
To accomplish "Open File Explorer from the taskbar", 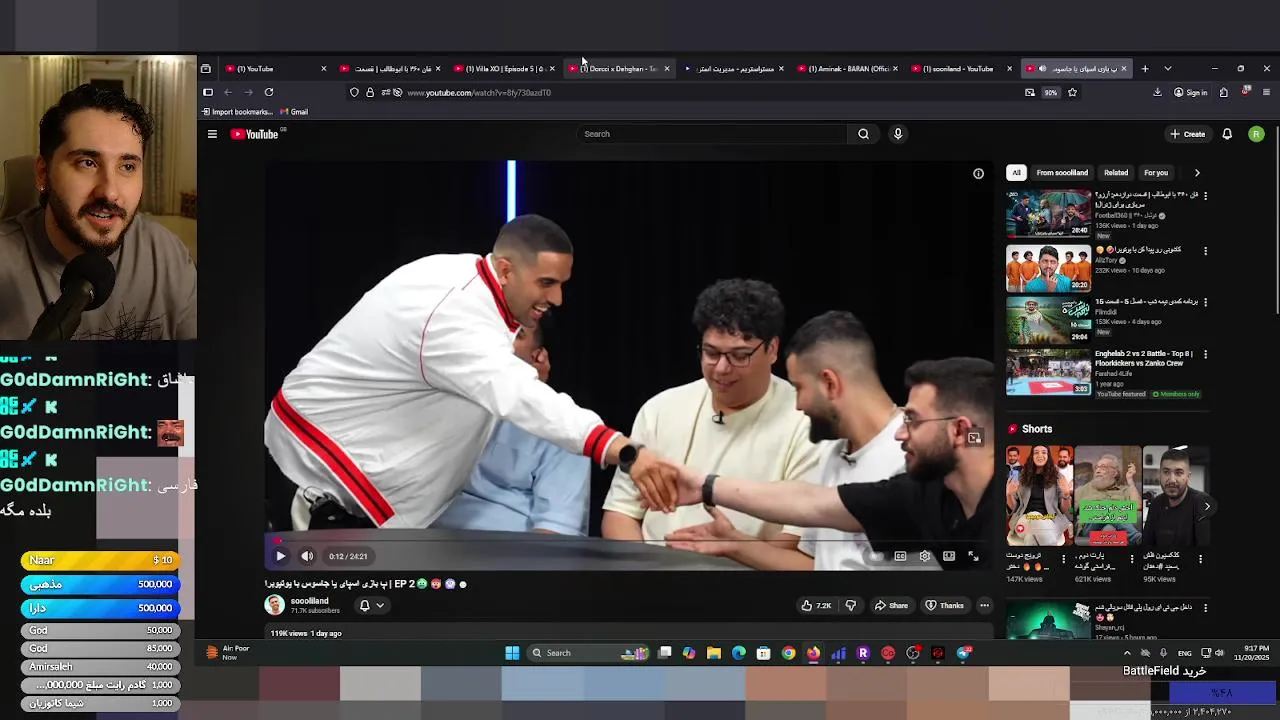I will point(714,653).
